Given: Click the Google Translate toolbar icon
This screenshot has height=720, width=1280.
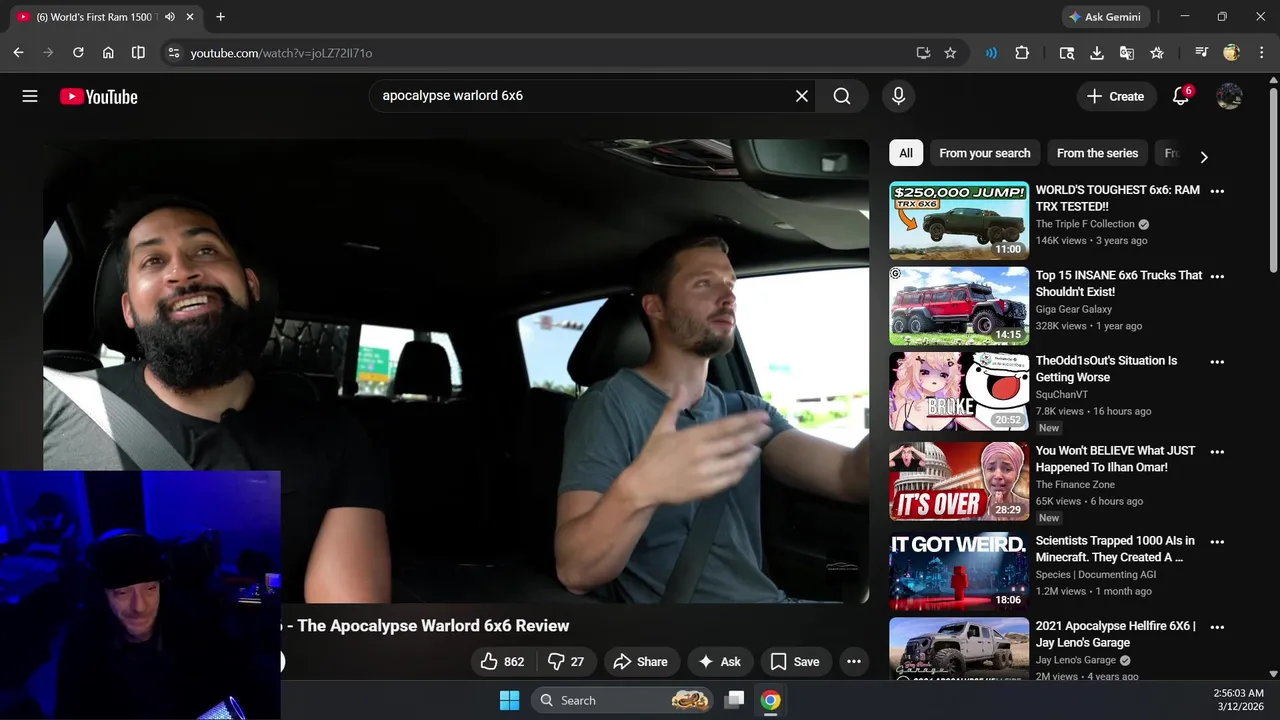Looking at the screenshot, I should click(x=1127, y=53).
